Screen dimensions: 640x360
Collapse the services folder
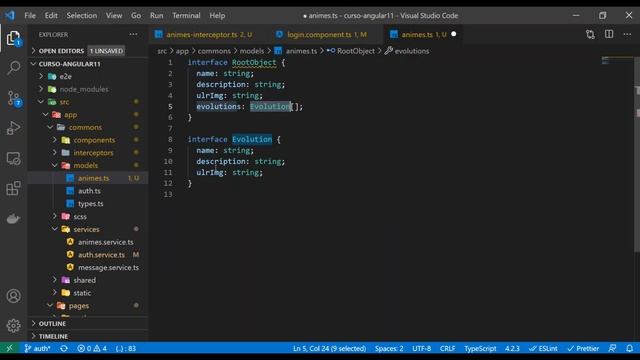click(x=88, y=229)
